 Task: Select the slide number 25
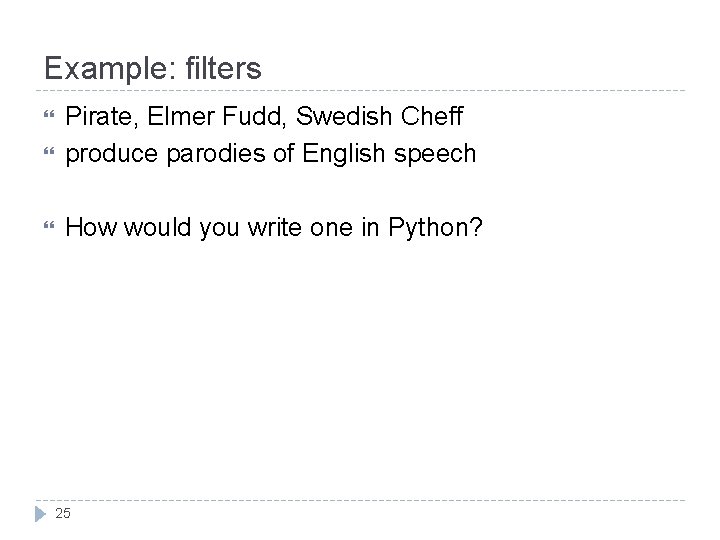[62, 513]
